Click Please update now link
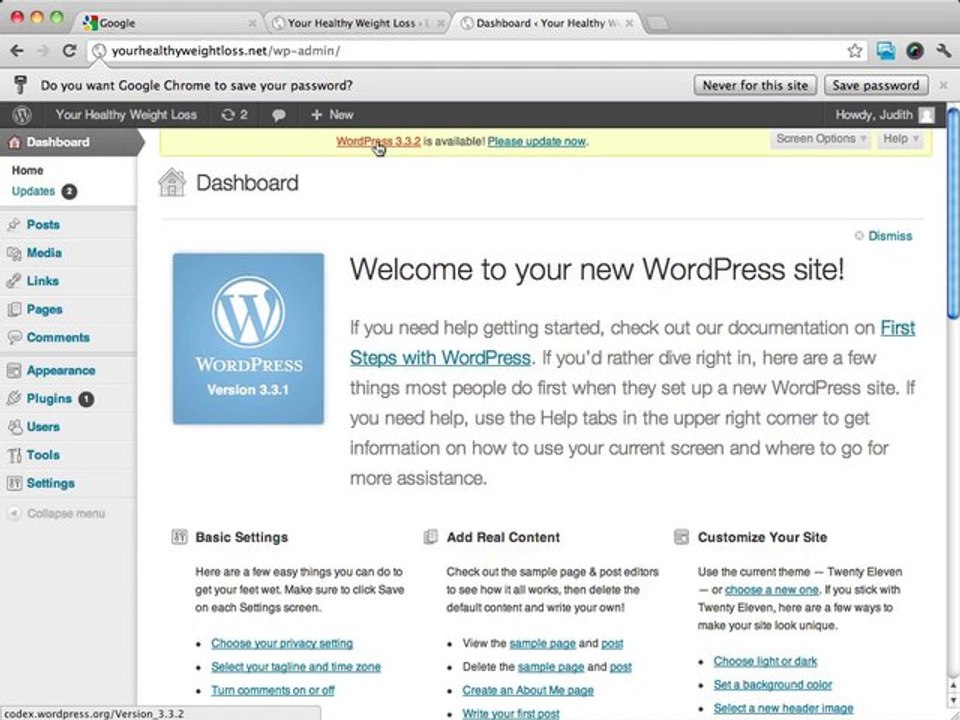This screenshot has height=720, width=960. coord(537,141)
